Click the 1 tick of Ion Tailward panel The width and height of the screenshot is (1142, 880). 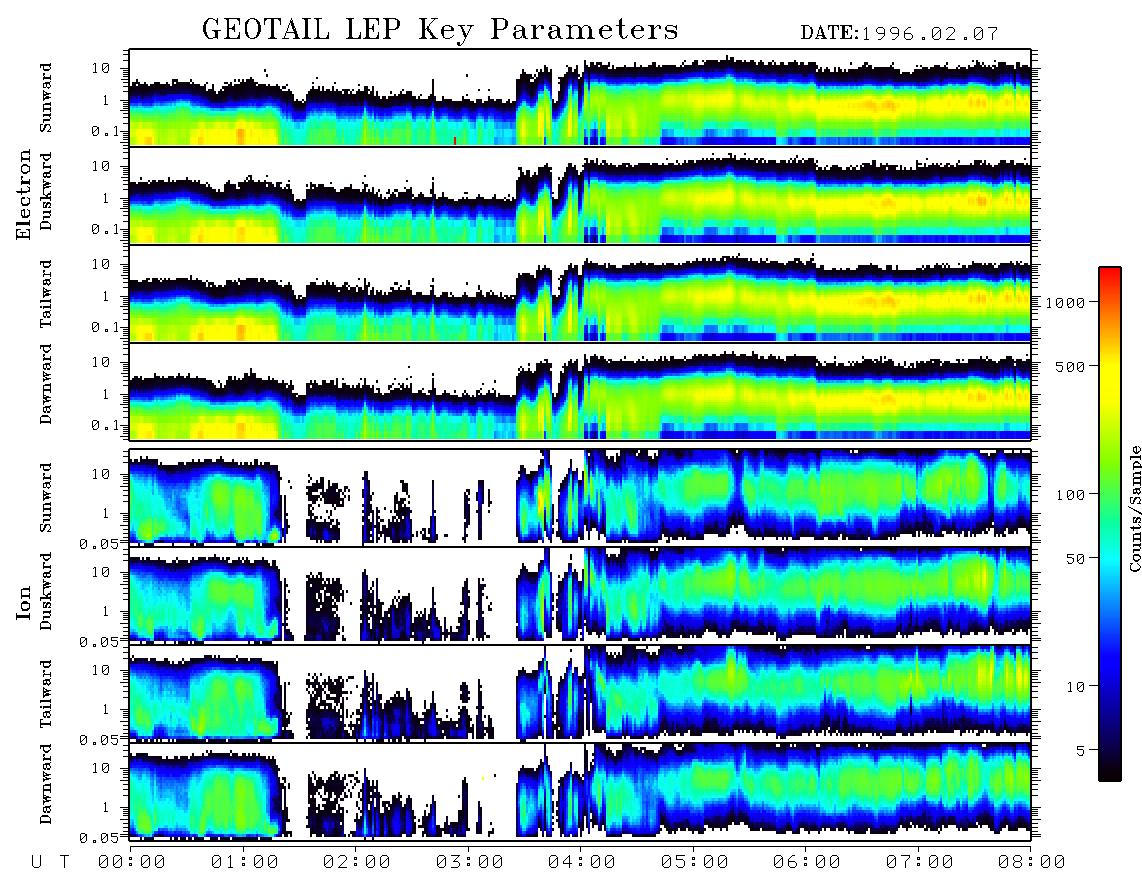tap(106, 709)
